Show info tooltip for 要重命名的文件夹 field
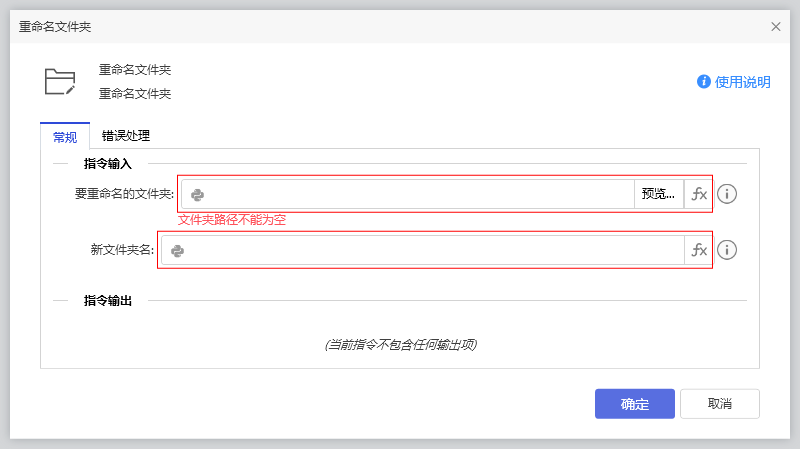The height and width of the screenshot is (449, 800). click(728, 194)
